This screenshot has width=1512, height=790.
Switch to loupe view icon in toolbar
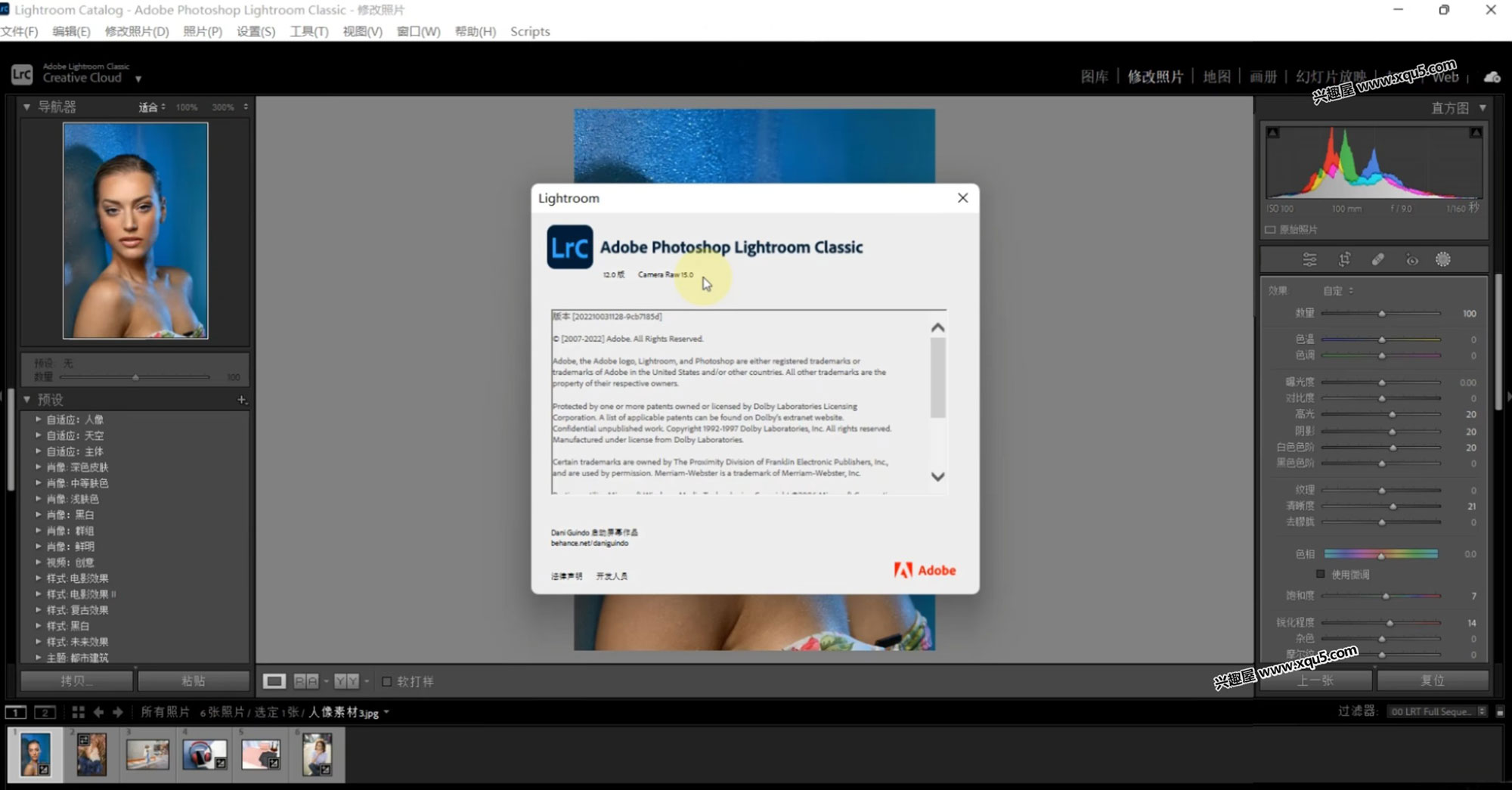pos(274,681)
